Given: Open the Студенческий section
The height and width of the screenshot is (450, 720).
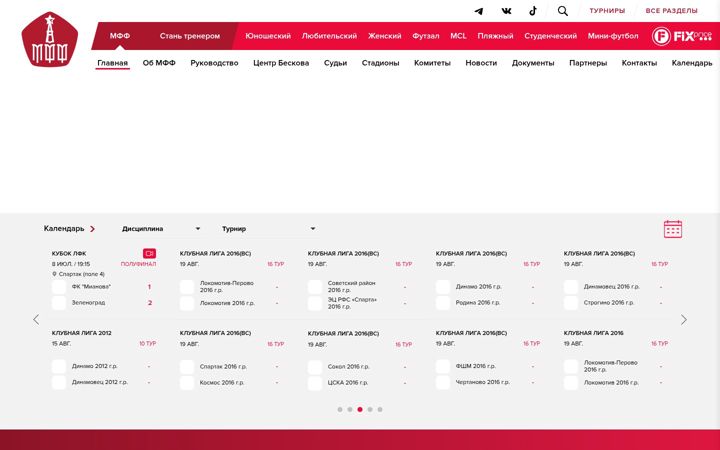Looking at the screenshot, I should [x=551, y=36].
